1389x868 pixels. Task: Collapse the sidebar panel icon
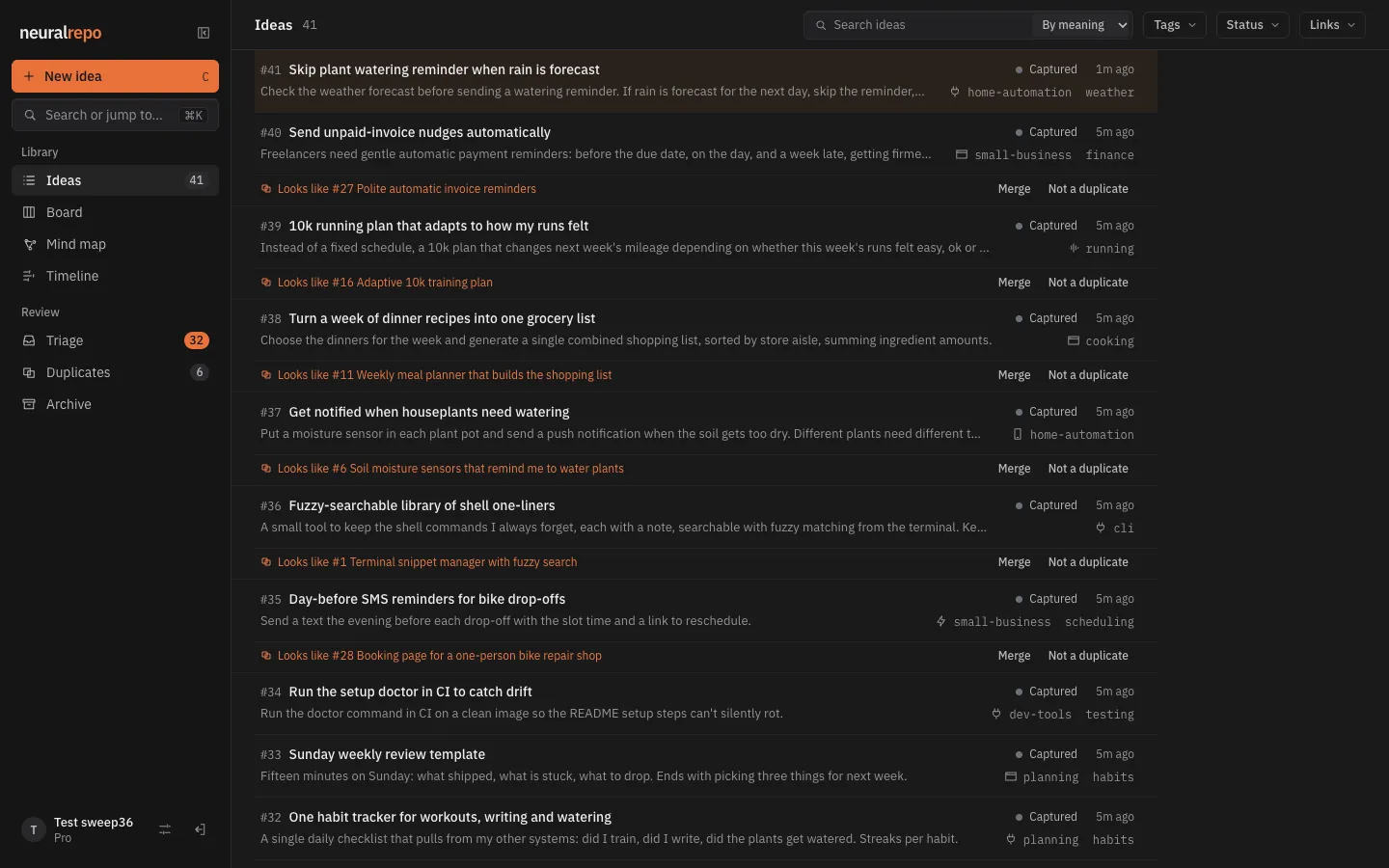tap(204, 33)
